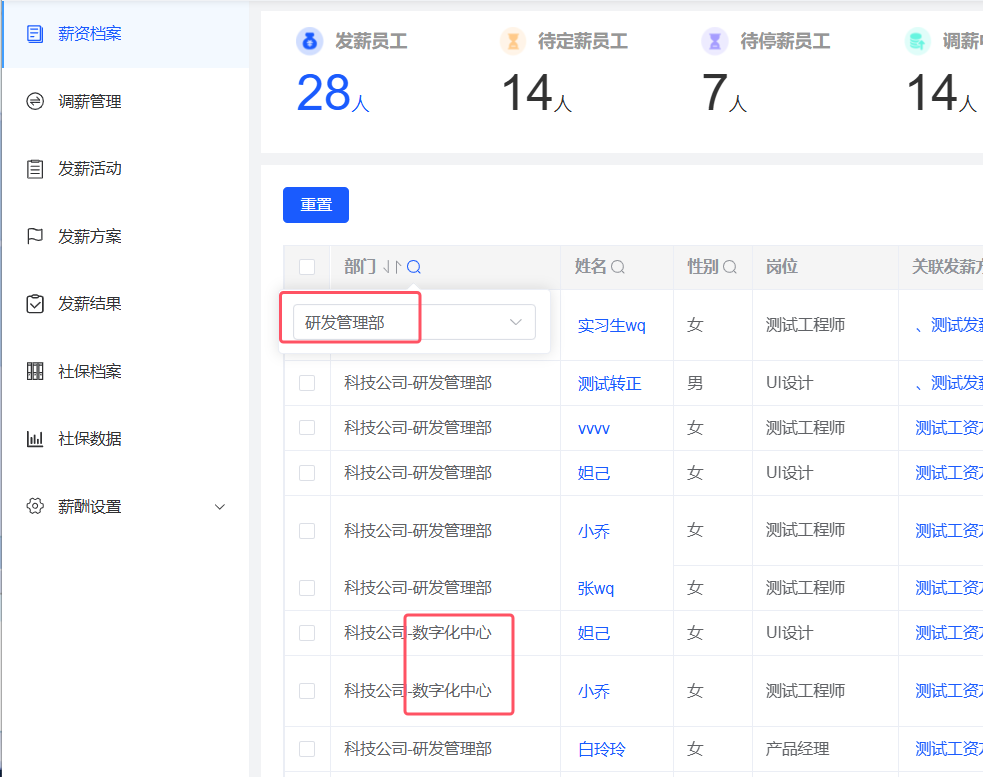Click the 薪资档案 sidebar icon
The image size is (983, 777).
(35, 34)
